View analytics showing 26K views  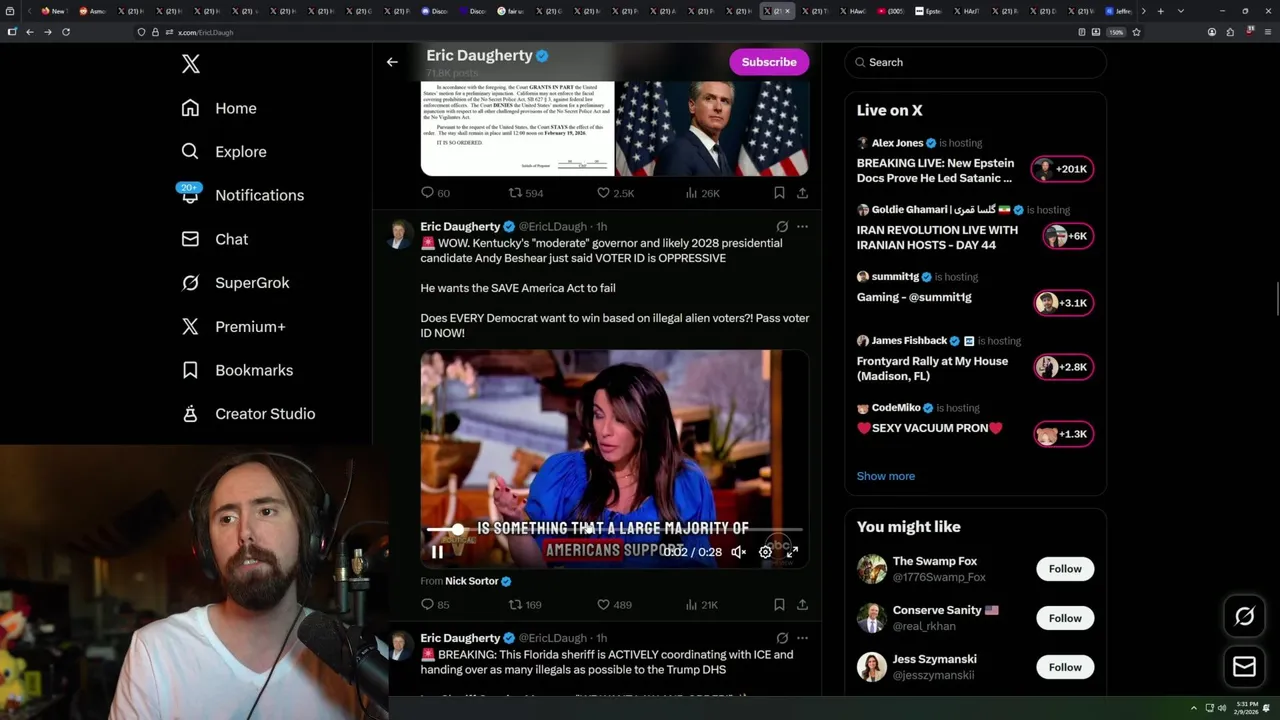coord(702,193)
